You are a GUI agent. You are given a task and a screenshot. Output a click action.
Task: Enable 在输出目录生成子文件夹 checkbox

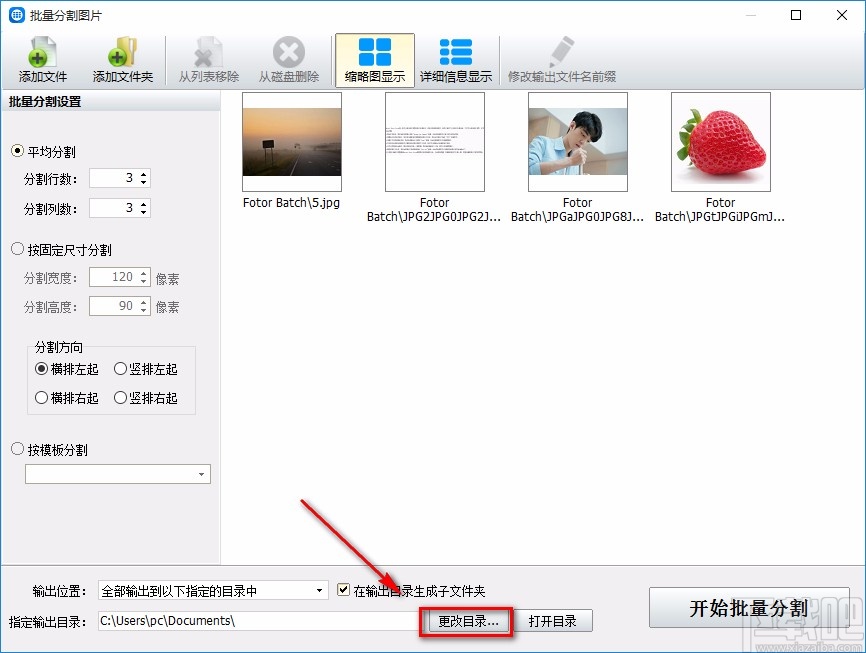(x=344, y=590)
